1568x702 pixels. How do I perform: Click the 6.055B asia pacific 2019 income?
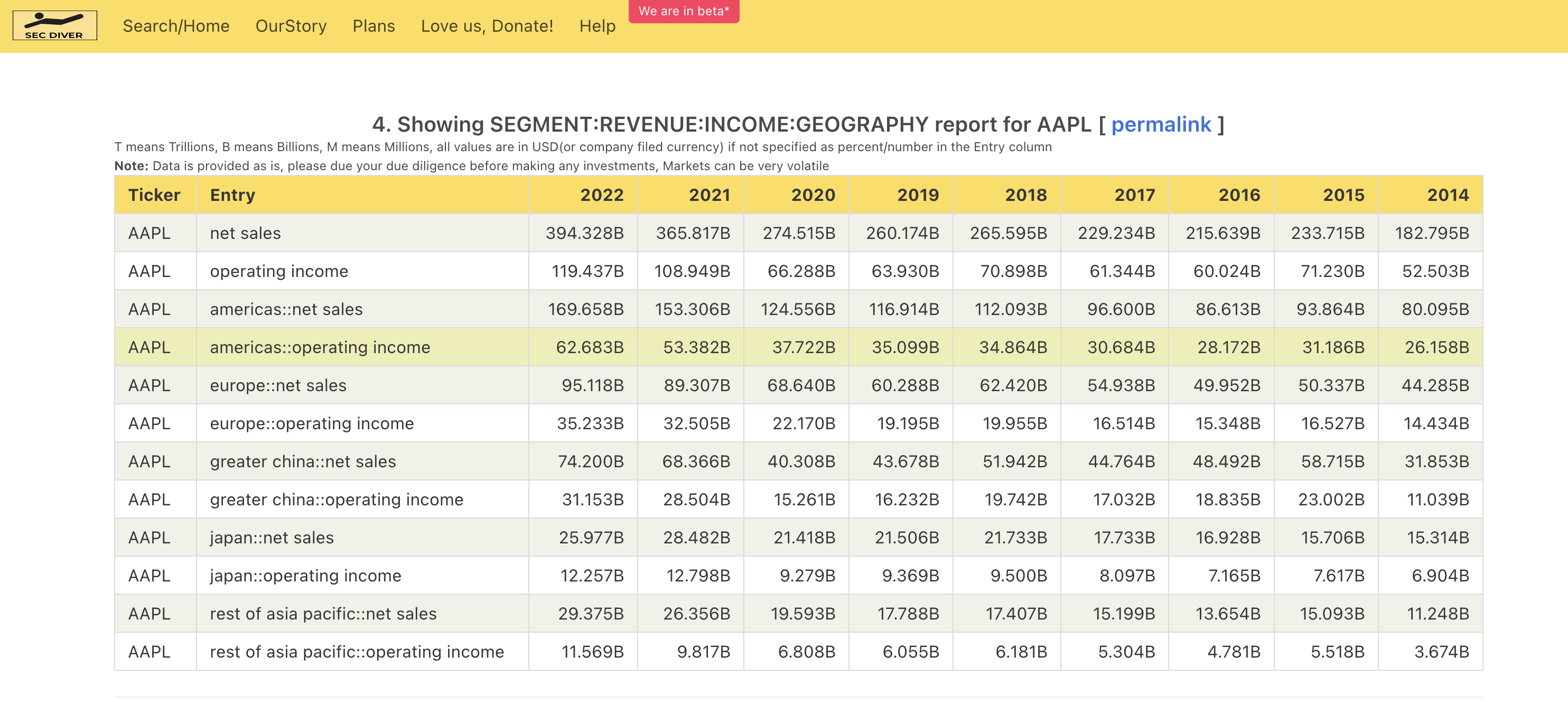[x=911, y=651]
